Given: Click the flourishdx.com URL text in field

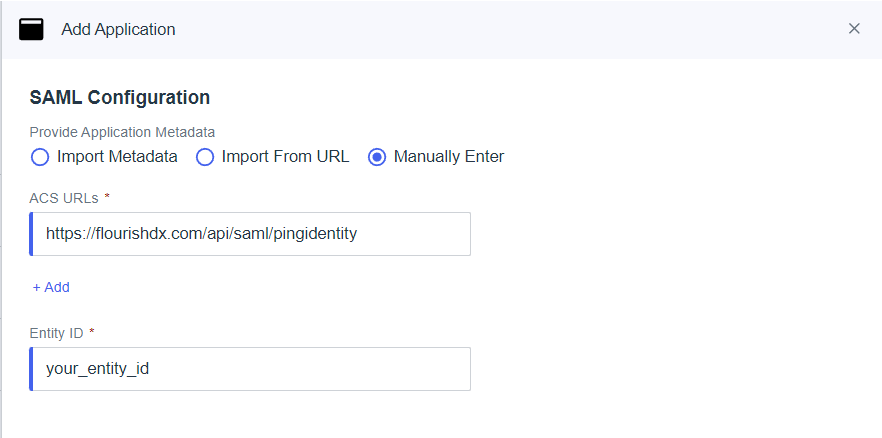Looking at the screenshot, I should (x=201, y=233).
